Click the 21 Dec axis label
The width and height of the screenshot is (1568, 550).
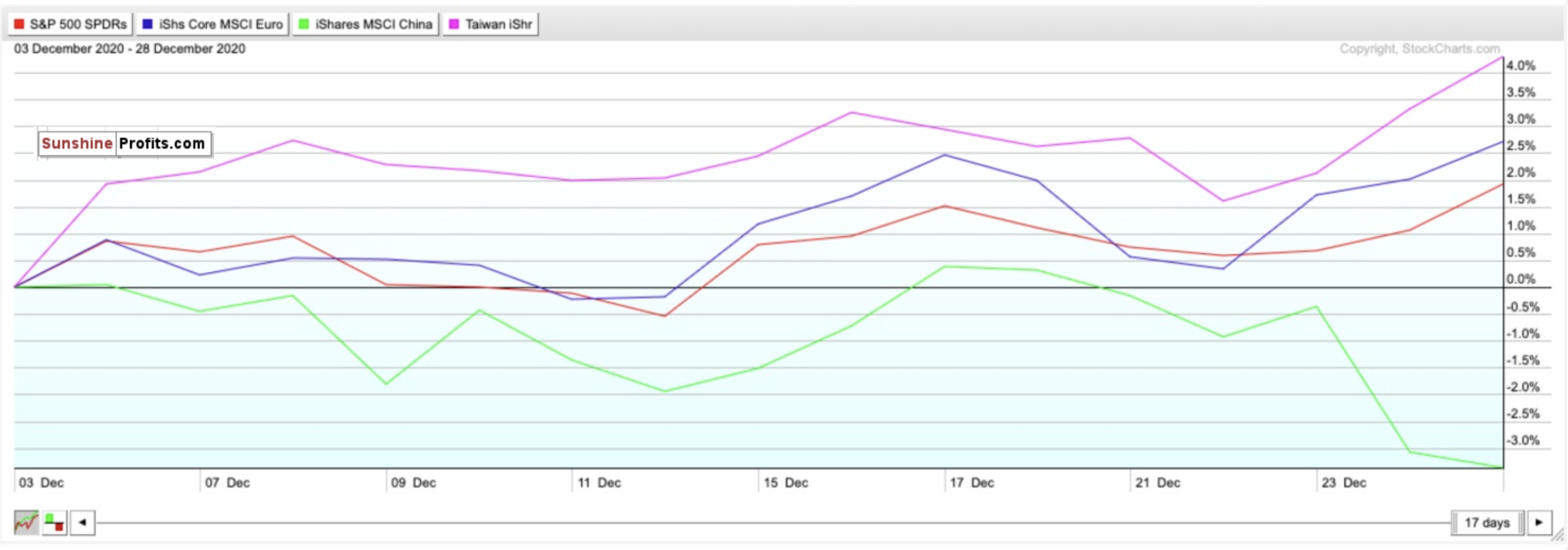coord(1158,483)
